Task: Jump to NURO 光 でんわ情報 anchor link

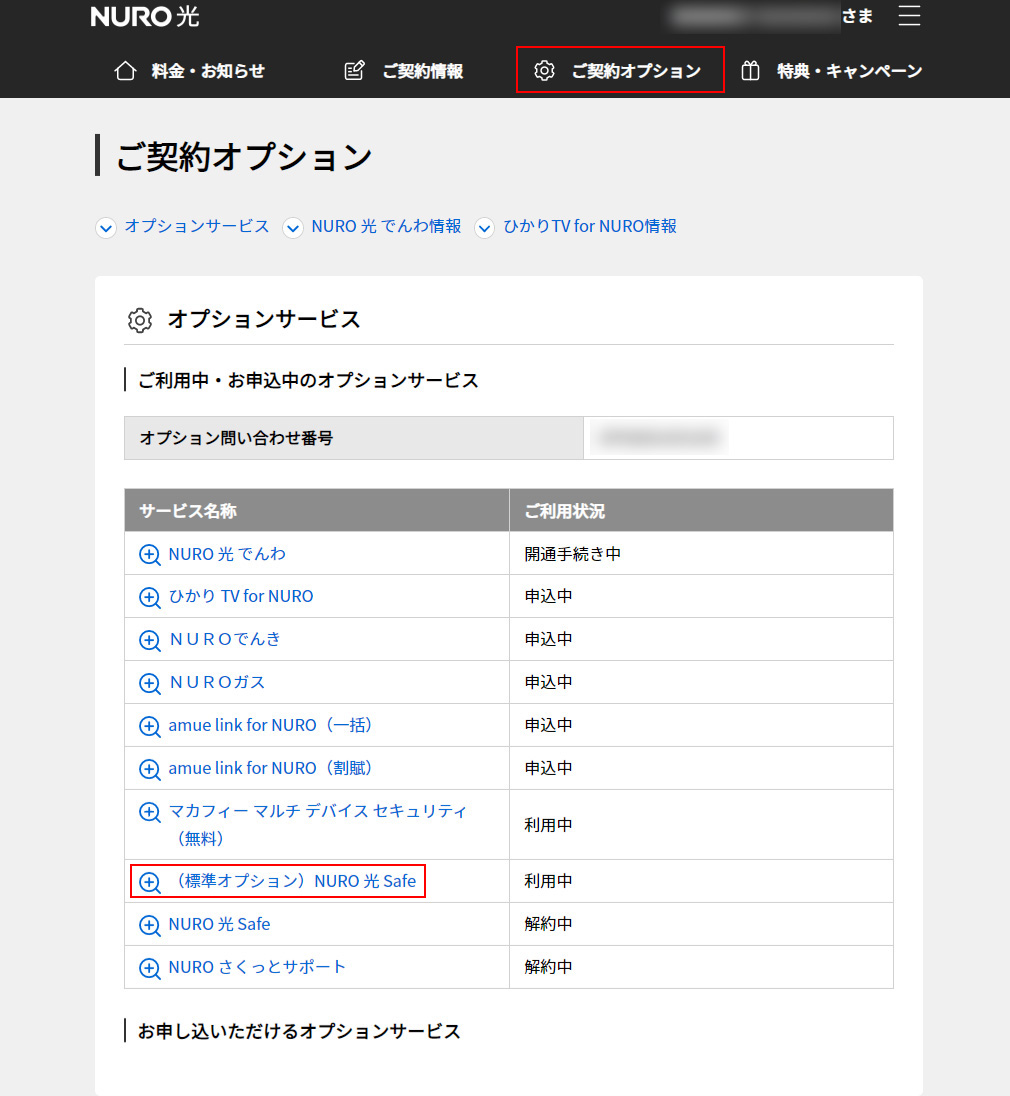Action: (x=386, y=226)
